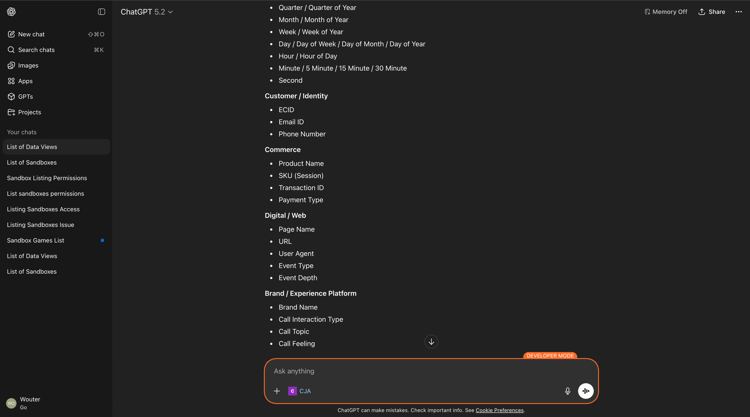Viewport: 750px width, 417px height.
Task: Open Search chats
Action: click(x=56, y=50)
